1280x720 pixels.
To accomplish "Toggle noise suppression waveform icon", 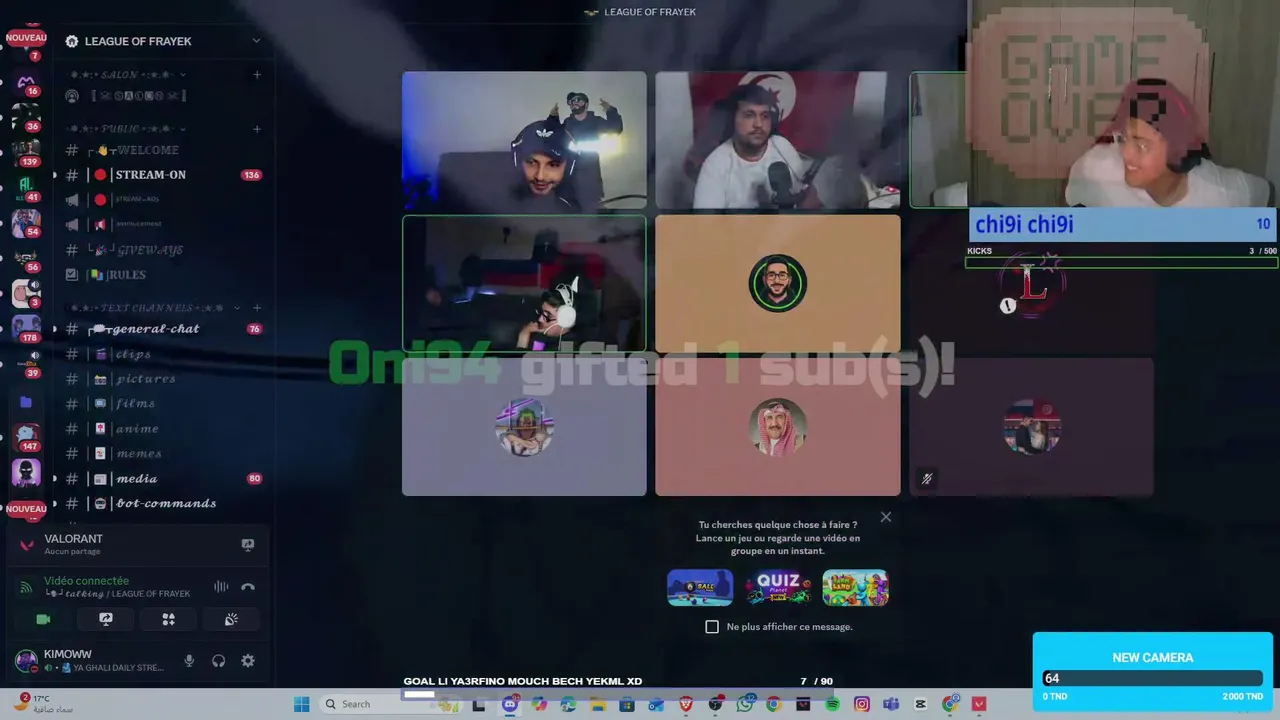I will pyautogui.click(x=221, y=587).
